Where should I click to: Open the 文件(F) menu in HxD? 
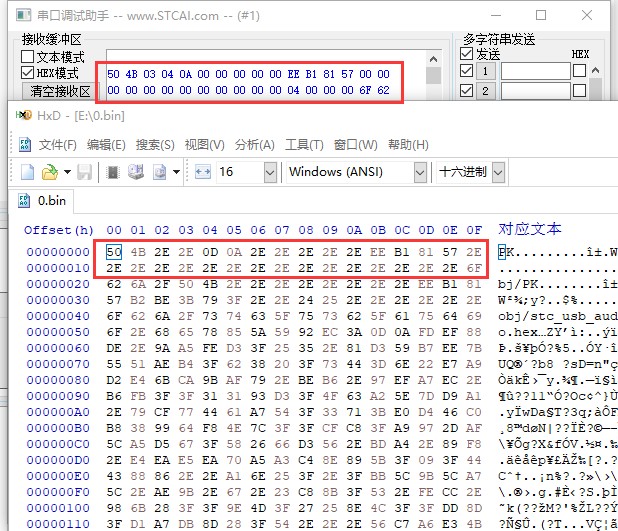[x=58, y=145]
